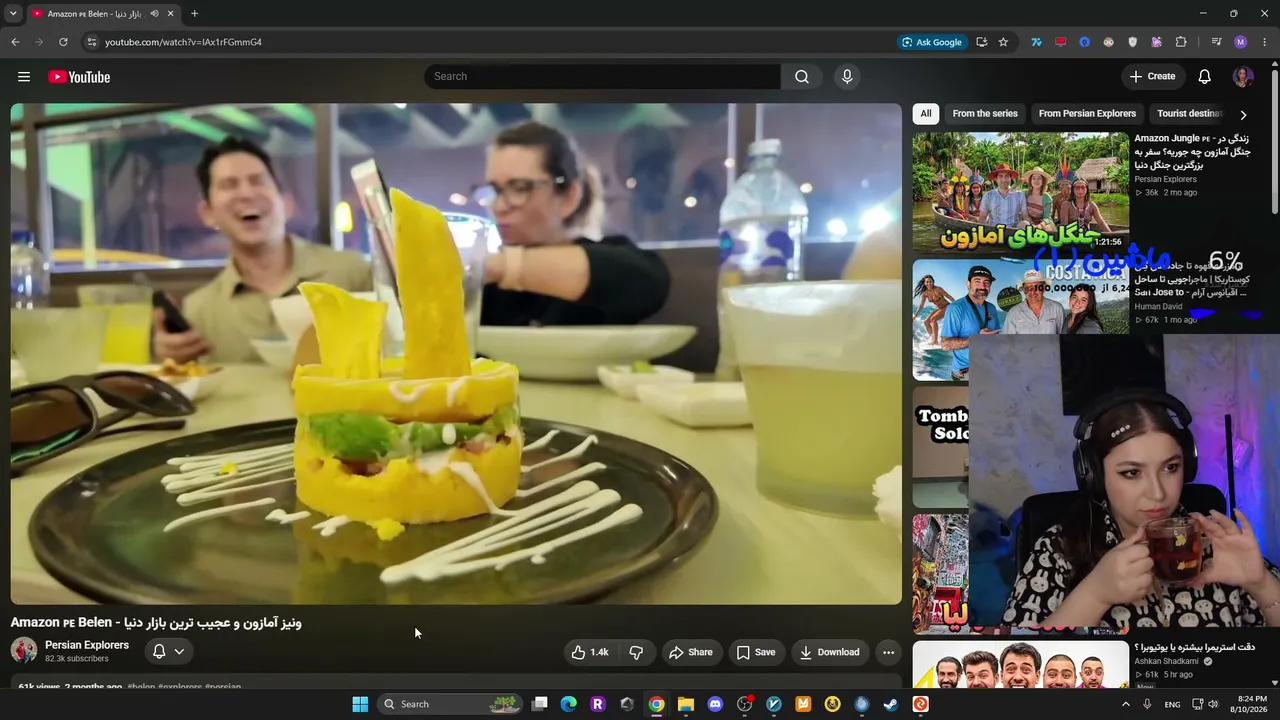The width and height of the screenshot is (1280, 720).
Task: Click the browser address bar URL
Action: pos(184,42)
